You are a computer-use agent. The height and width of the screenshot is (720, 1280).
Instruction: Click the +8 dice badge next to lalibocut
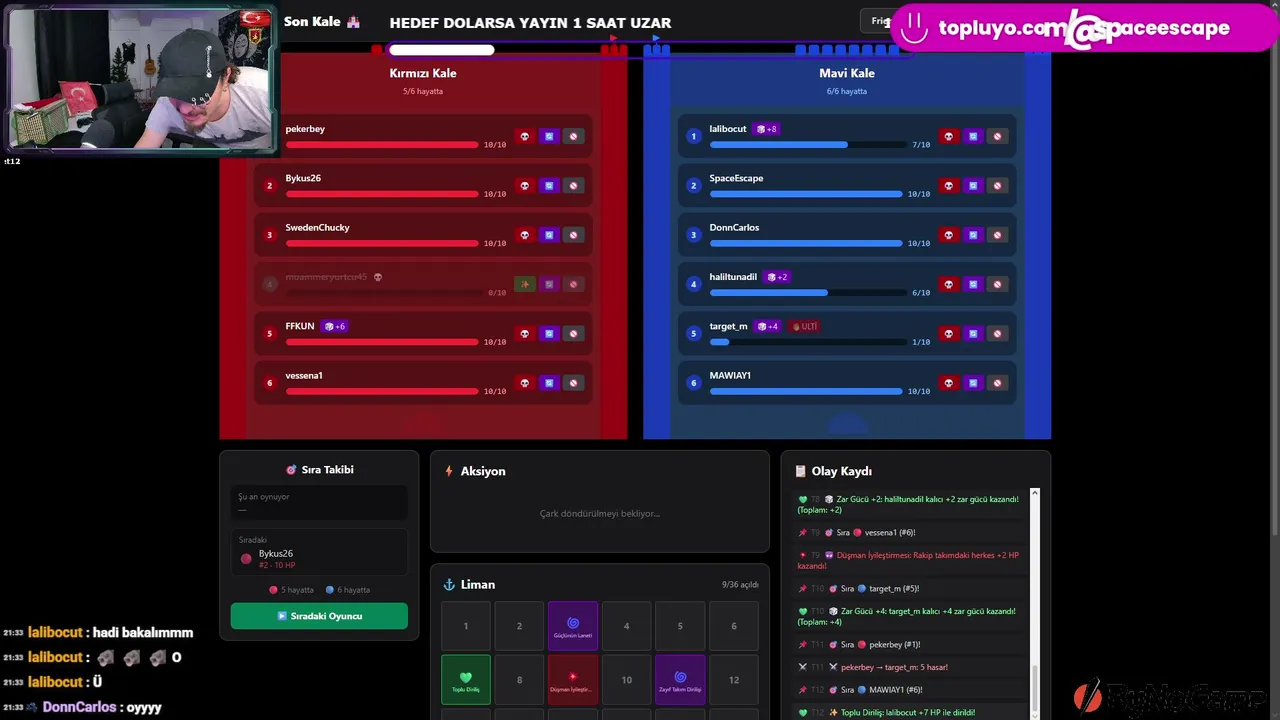tap(767, 129)
